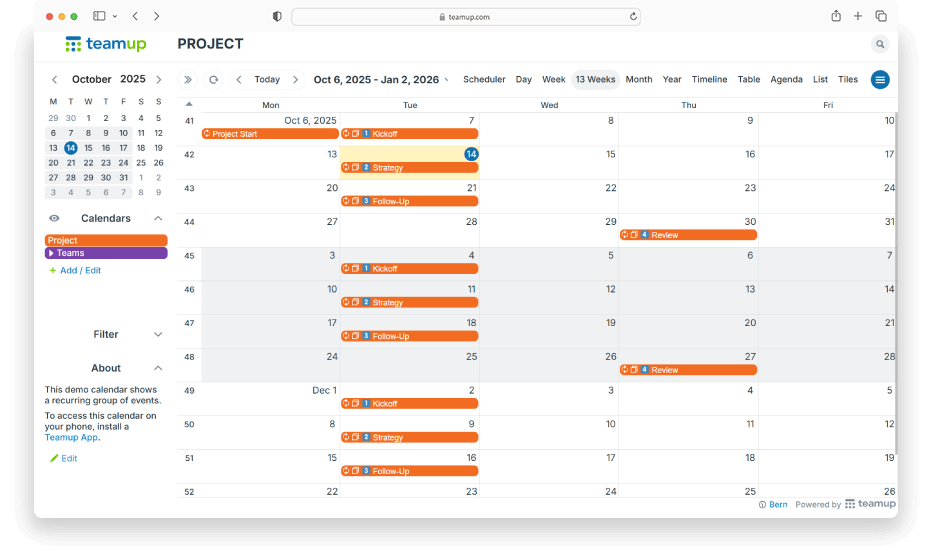Select the 13 Weeks view
The width and height of the screenshot is (932, 559).
[595, 80]
